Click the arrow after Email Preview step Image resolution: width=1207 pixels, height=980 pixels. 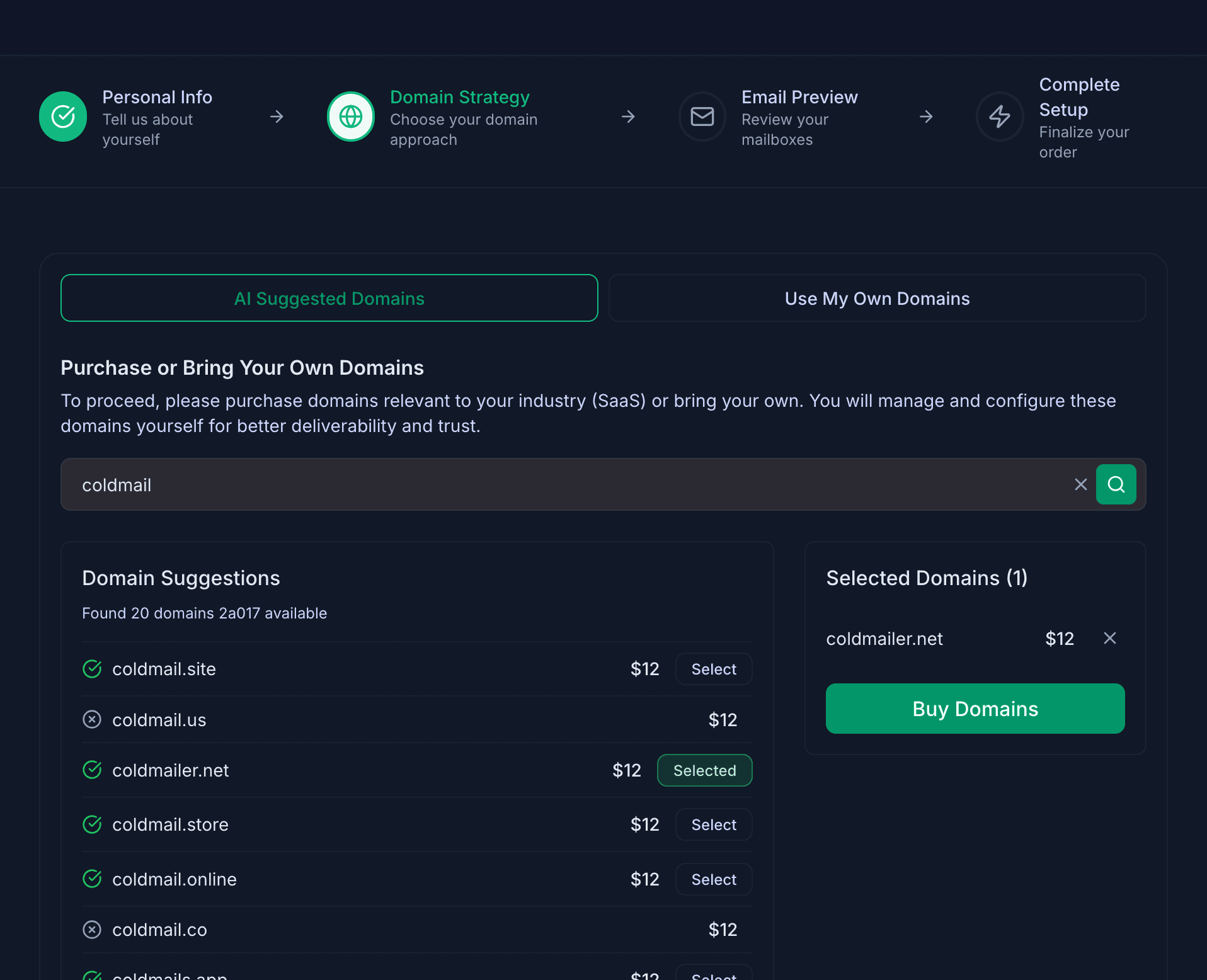pyautogui.click(x=926, y=117)
